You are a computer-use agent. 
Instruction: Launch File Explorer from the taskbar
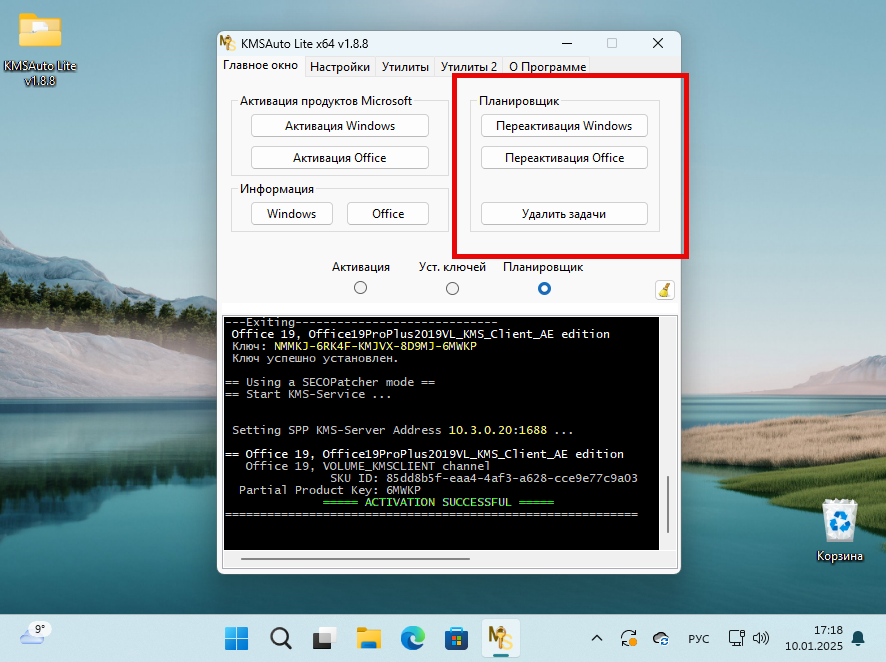coord(369,637)
